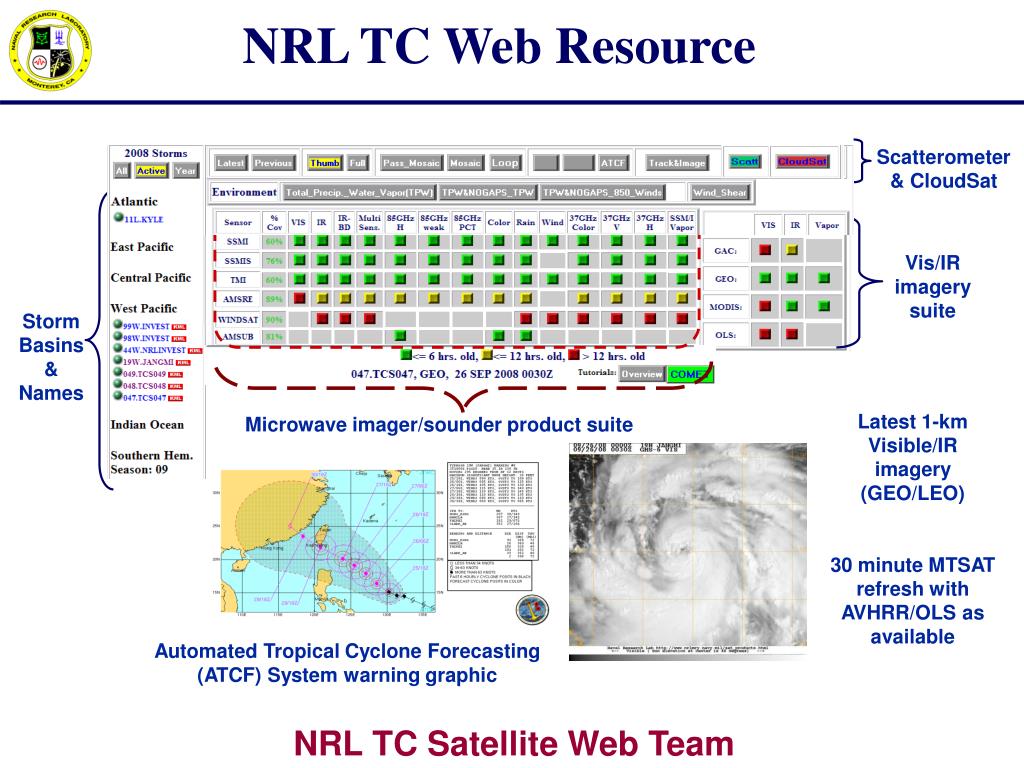Click the ATCF button
The image size is (1024, 768).
tap(613, 163)
